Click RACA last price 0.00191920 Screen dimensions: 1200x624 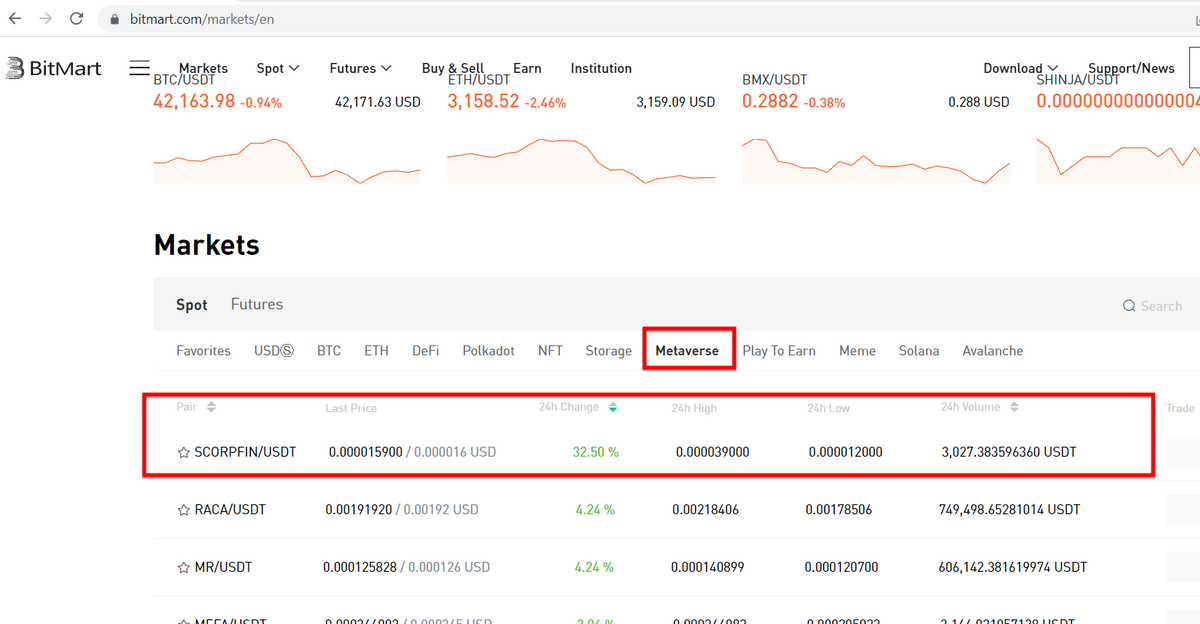click(359, 510)
